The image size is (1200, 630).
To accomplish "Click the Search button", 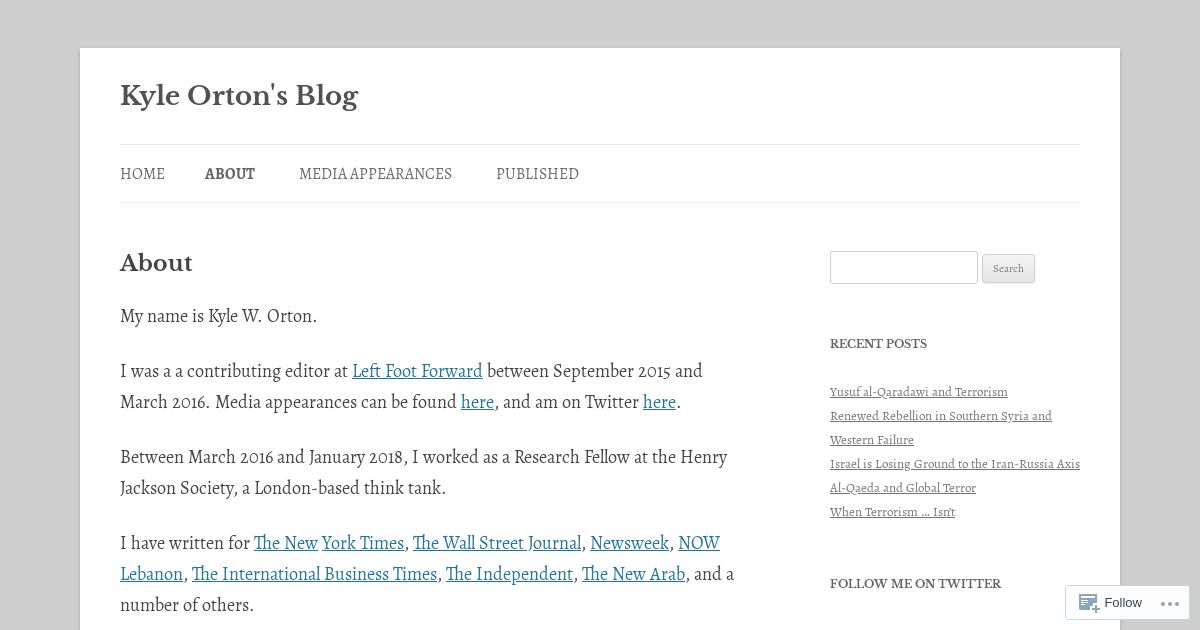I will coord(1008,268).
